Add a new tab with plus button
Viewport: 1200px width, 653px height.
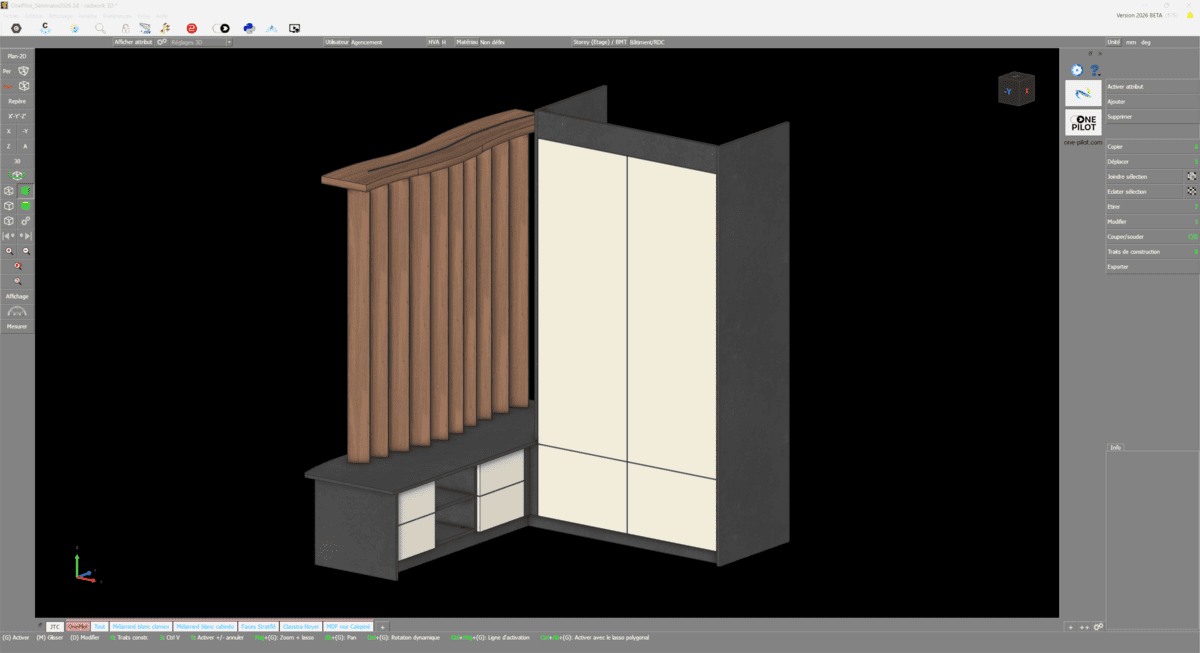(x=382, y=626)
